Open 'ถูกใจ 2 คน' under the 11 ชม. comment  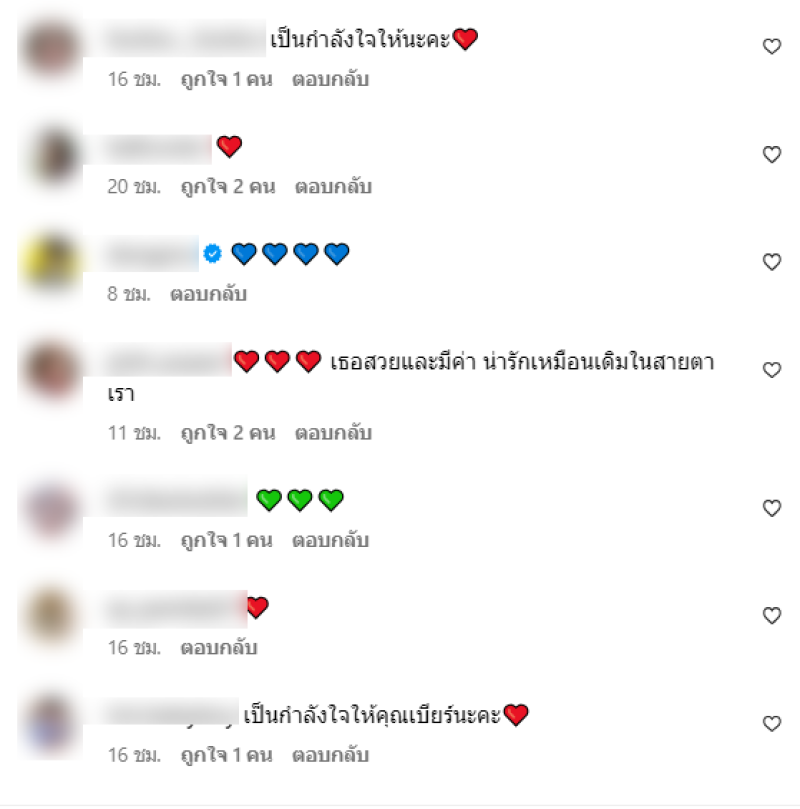tap(228, 433)
